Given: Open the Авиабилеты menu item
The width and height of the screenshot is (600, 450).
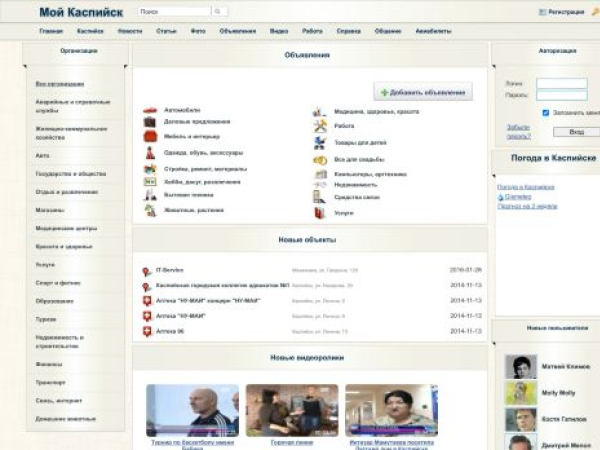Looking at the screenshot, I should click(x=434, y=31).
